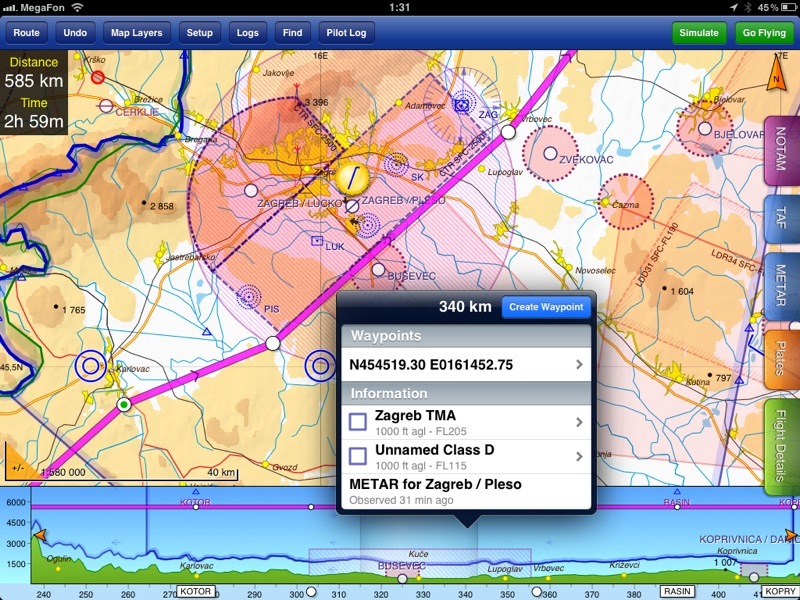Tap the yellow weather icon over Zagreb
The width and height of the screenshot is (800, 600).
pos(352,179)
